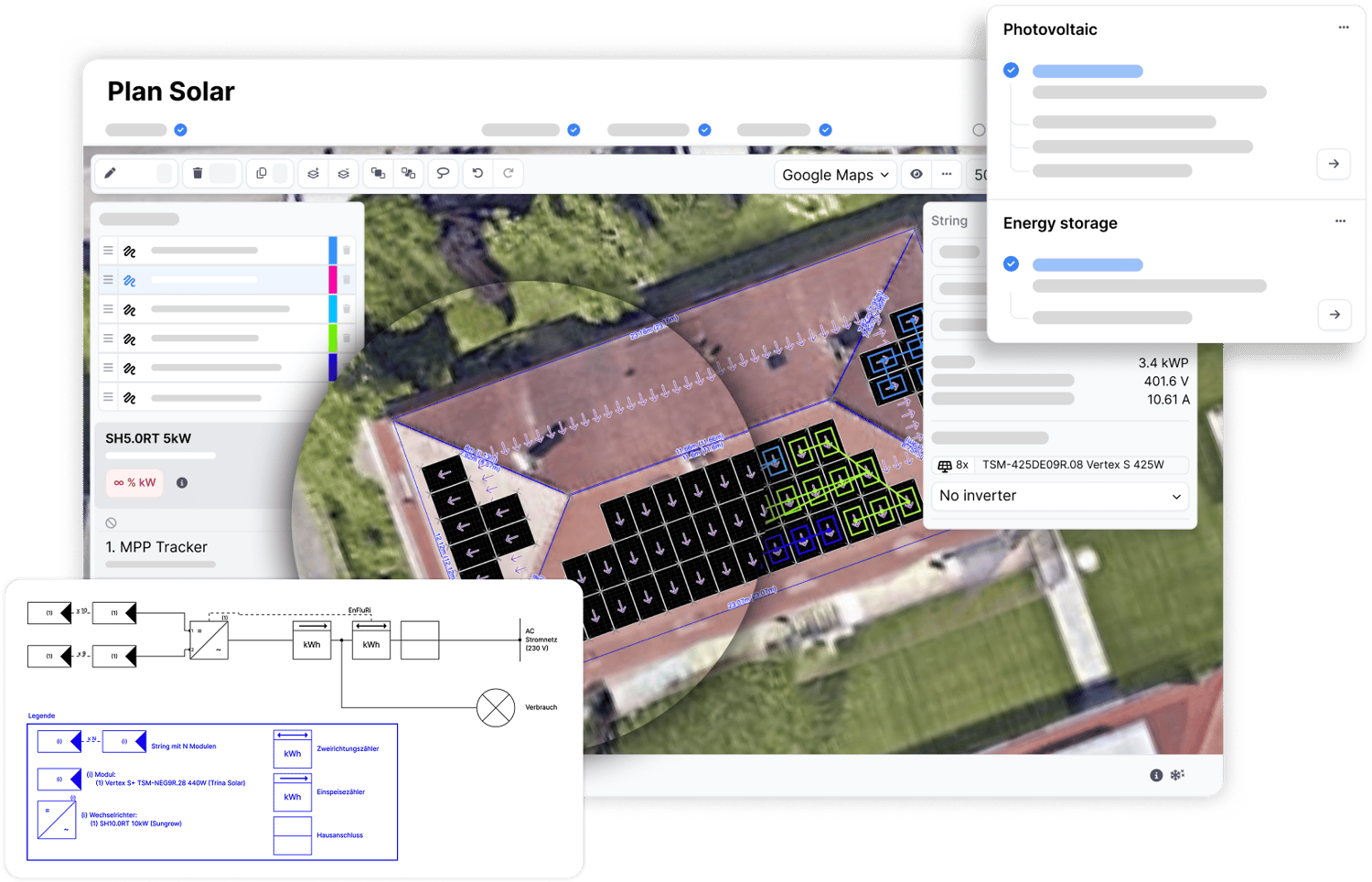Select the lasso selection tool

point(444,173)
